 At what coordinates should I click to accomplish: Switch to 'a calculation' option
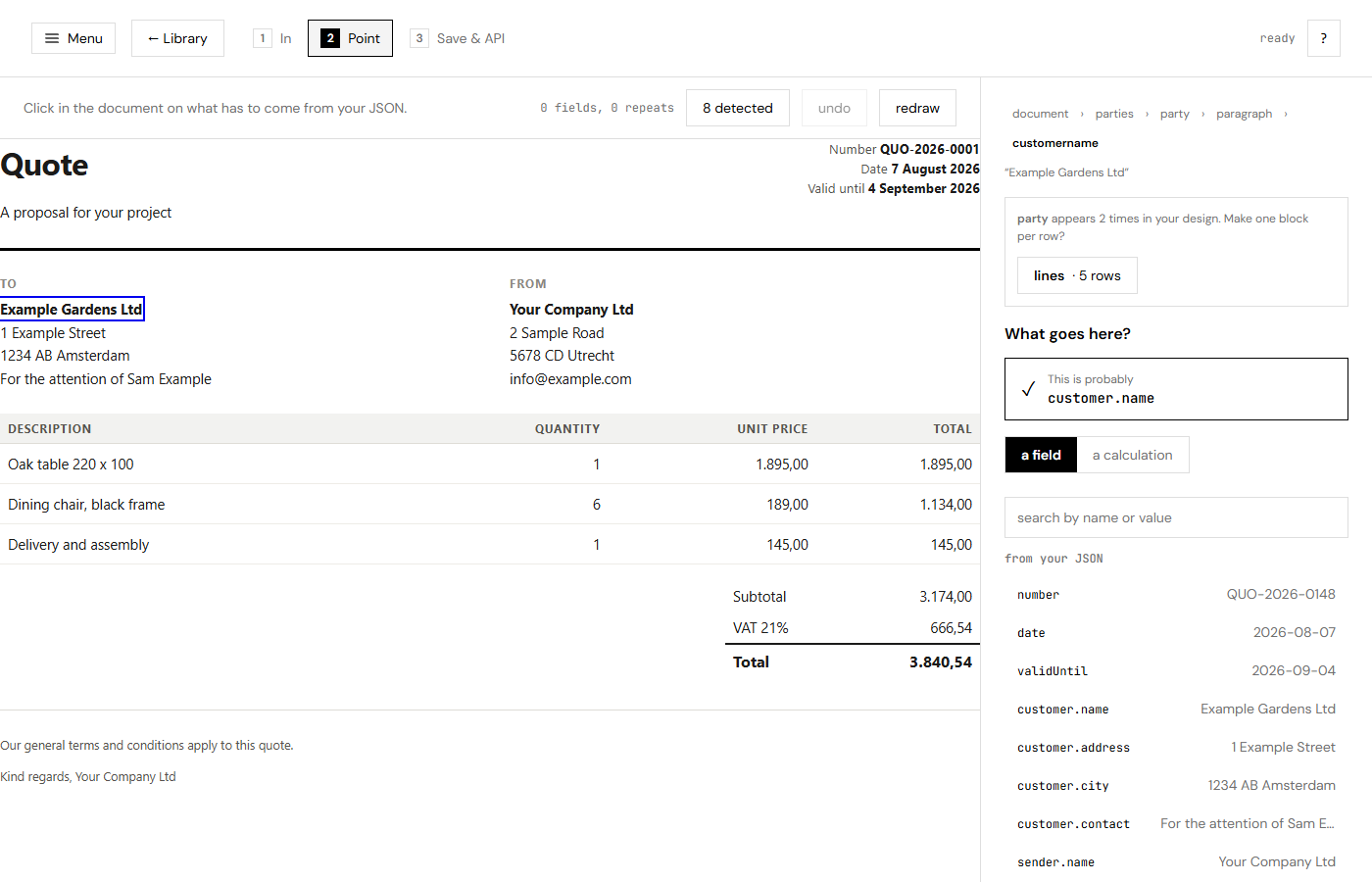[x=1132, y=455]
